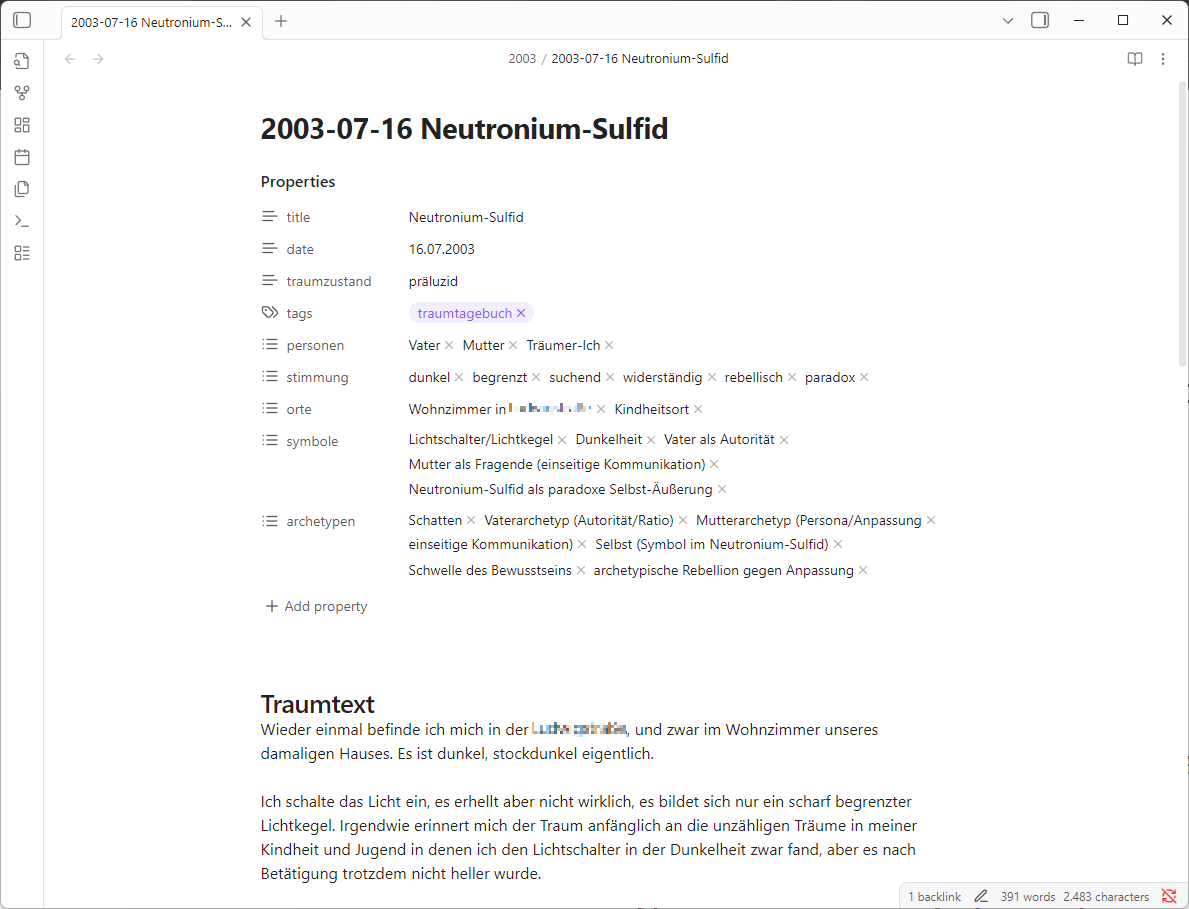1189x909 pixels.
Task: Remove the traumtagebuch tag
Action: (x=521, y=313)
